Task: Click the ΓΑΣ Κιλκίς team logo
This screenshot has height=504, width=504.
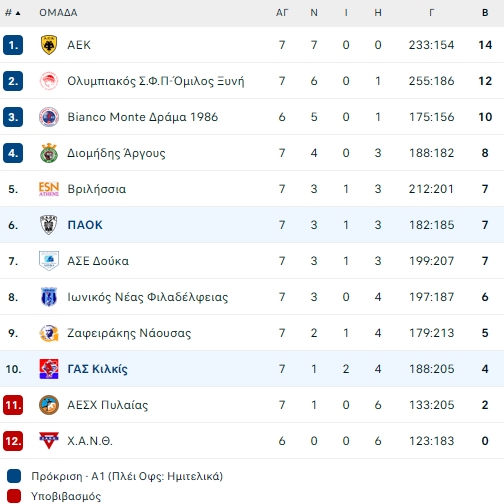Action: [x=49, y=369]
